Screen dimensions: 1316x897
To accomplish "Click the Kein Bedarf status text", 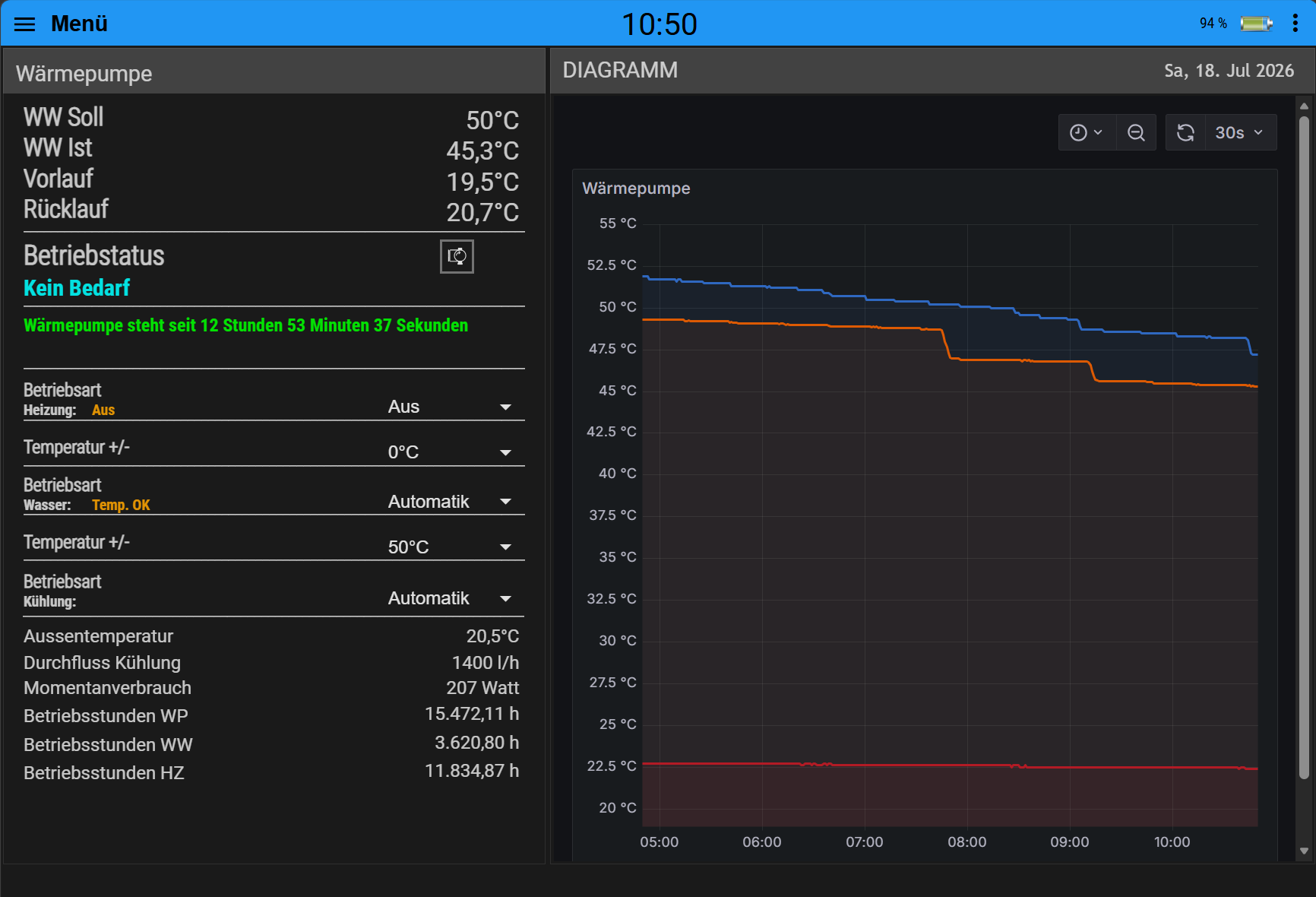I will point(77,288).
